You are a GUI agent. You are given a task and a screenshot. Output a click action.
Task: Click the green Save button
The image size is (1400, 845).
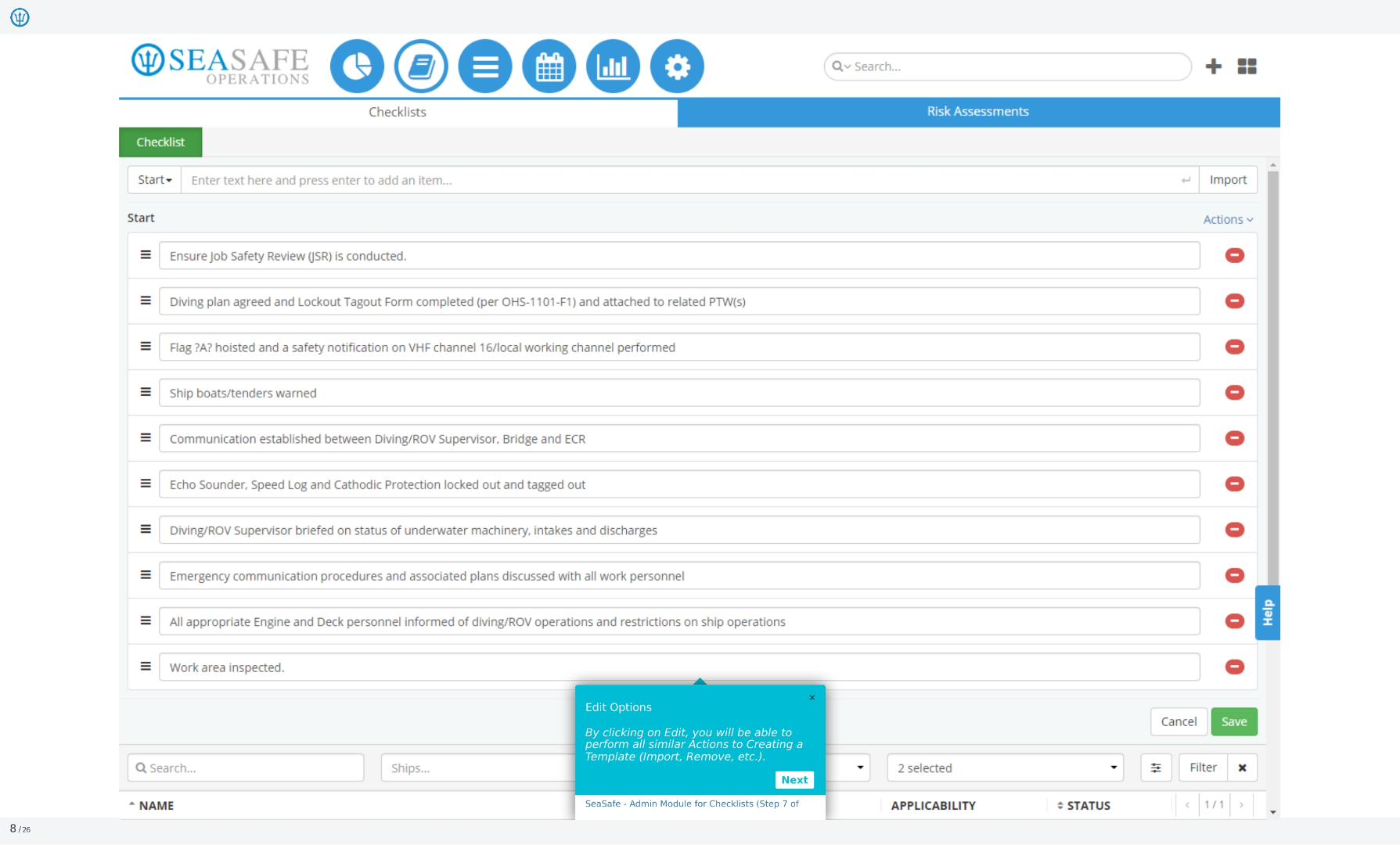point(1234,721)
